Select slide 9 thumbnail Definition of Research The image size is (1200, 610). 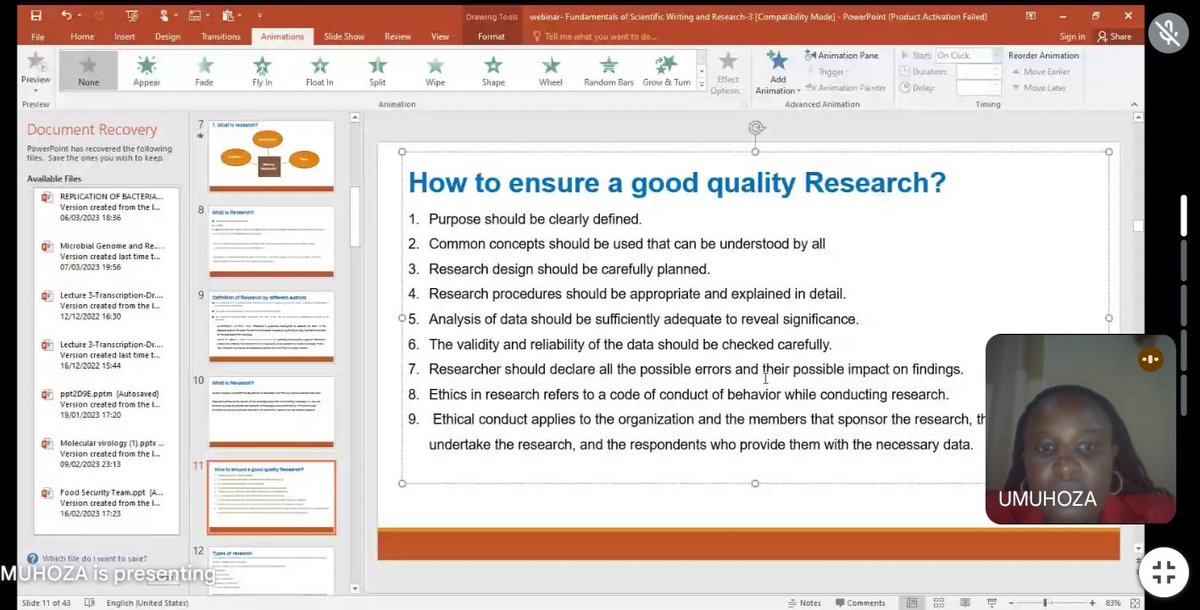tap(271, 327)
